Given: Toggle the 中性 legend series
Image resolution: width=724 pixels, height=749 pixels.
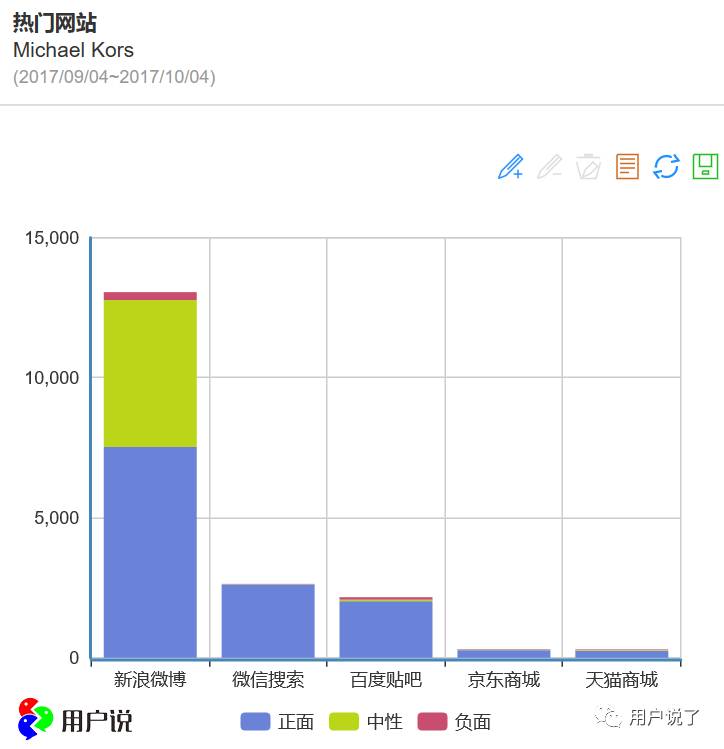Looking at the screenshot, I should point(366,721).
